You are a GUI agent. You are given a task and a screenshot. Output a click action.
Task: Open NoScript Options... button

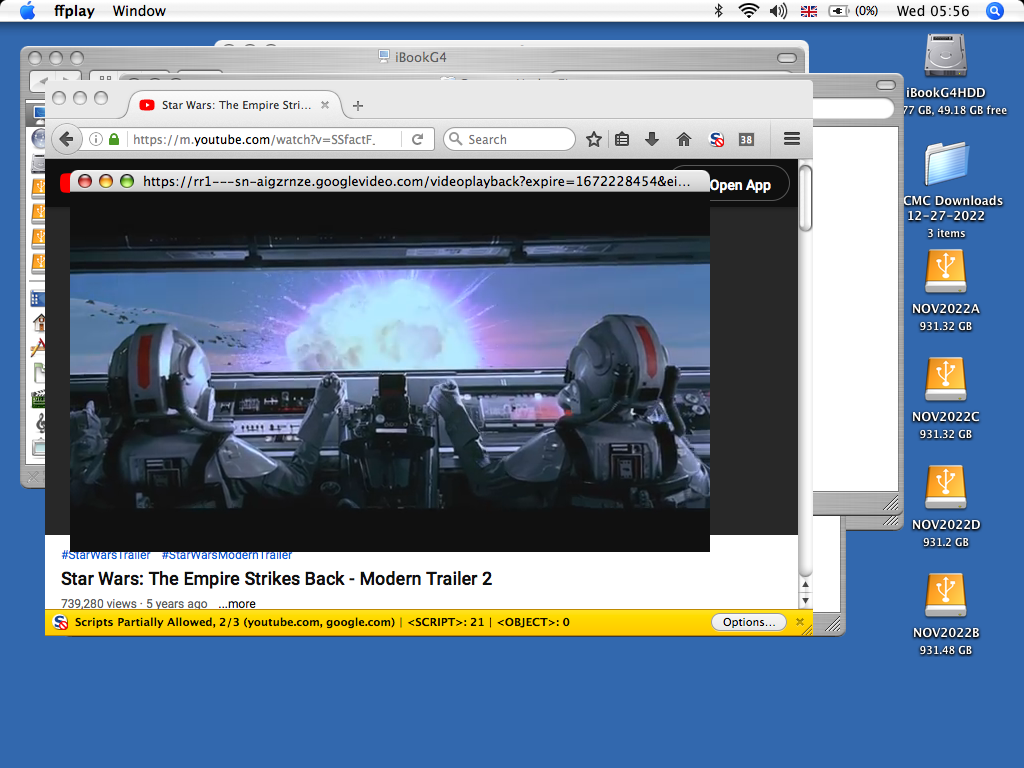[748, 622]
